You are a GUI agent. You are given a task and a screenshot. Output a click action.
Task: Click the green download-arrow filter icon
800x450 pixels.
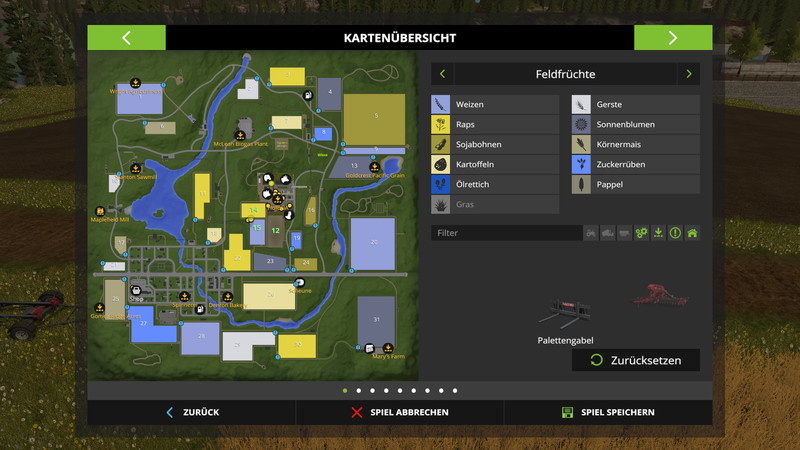[x=658, y=233]
